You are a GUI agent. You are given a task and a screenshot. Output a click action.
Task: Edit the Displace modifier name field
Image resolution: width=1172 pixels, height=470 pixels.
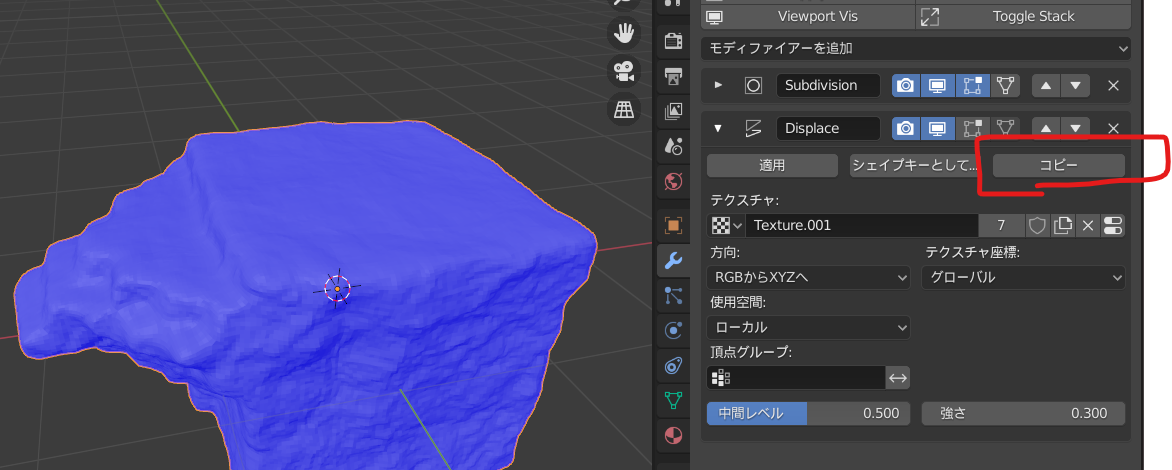coord(828,129)
